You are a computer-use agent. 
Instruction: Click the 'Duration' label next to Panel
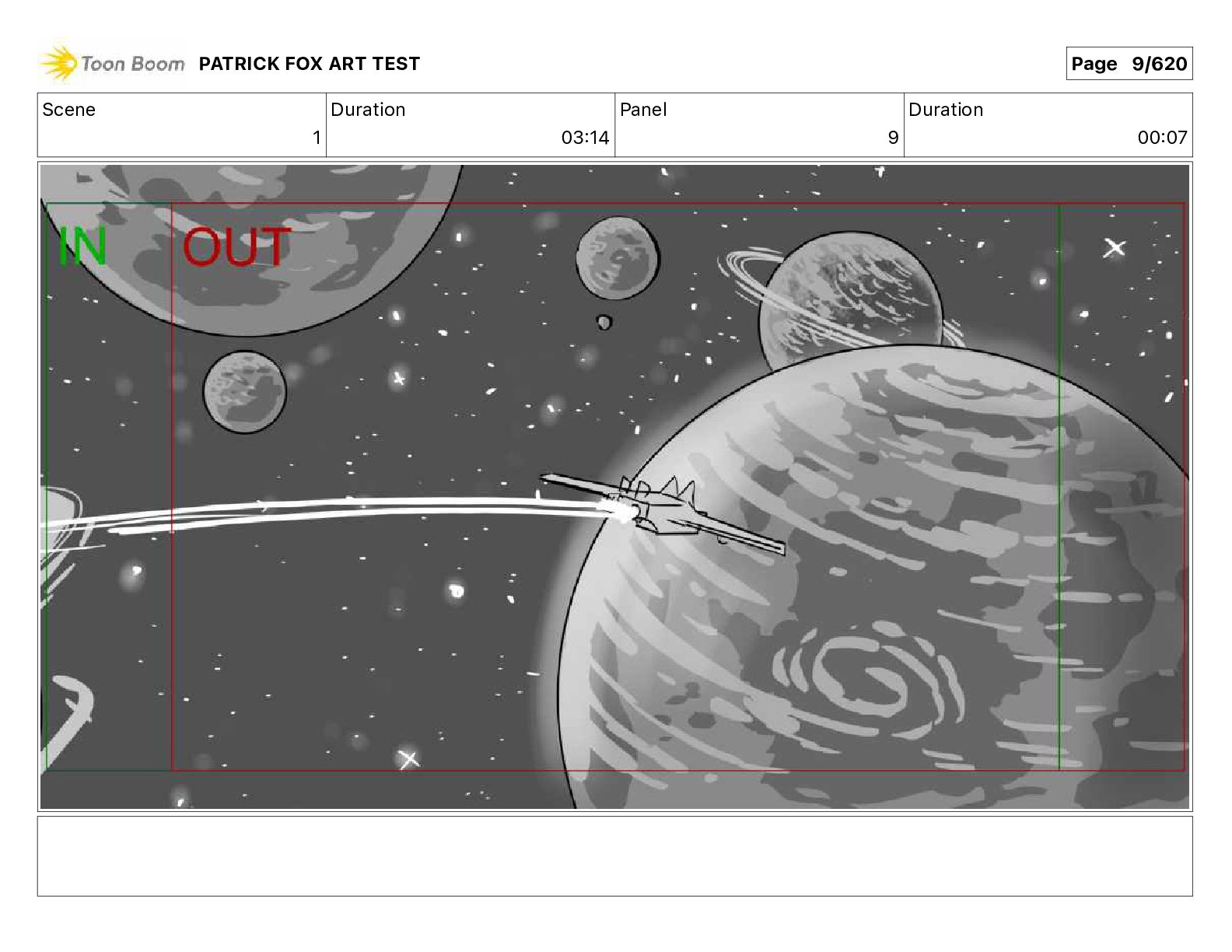tap(946, 110)
